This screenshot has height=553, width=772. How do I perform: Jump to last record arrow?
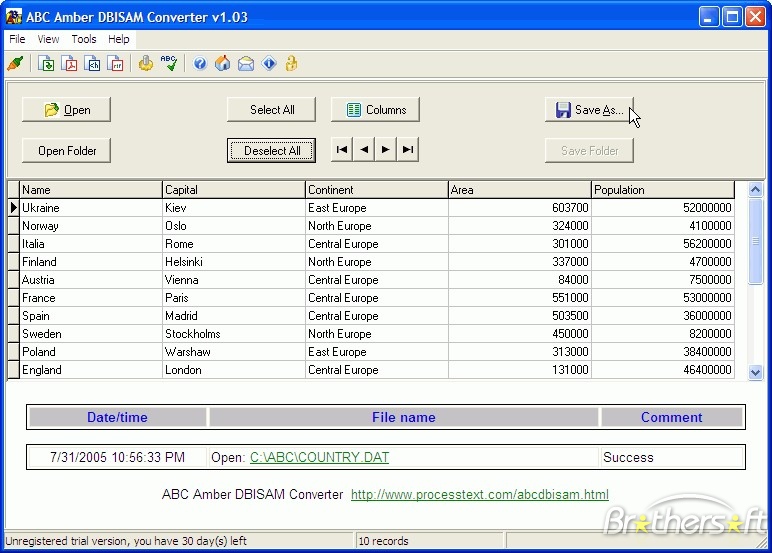tap(408, 150)
